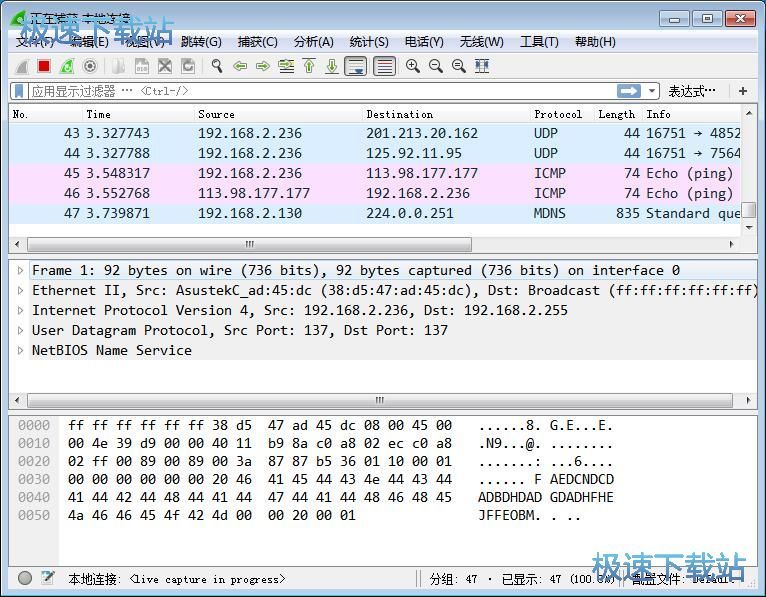The image size is (766, 597).
Task: Go back to previous packet arrow
Action: pyautogui.click(x=239, y=66)
